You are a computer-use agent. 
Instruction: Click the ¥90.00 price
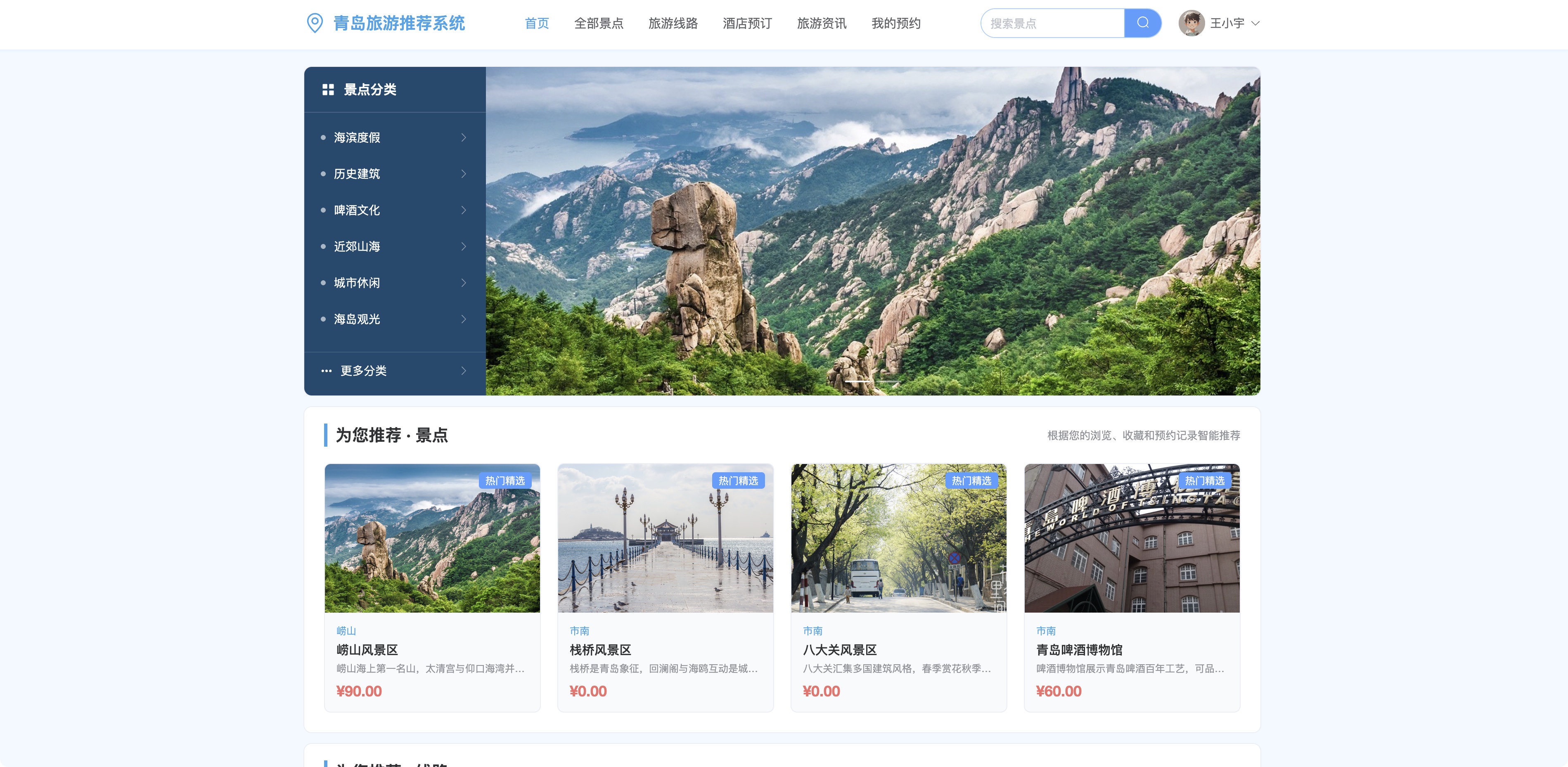coord(359,691)
